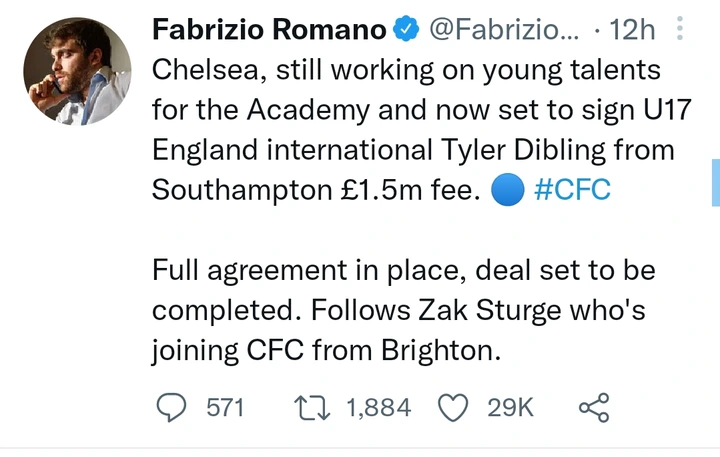
Task: Click the blue circle emoji before #CFC
Action: (505, 190)
